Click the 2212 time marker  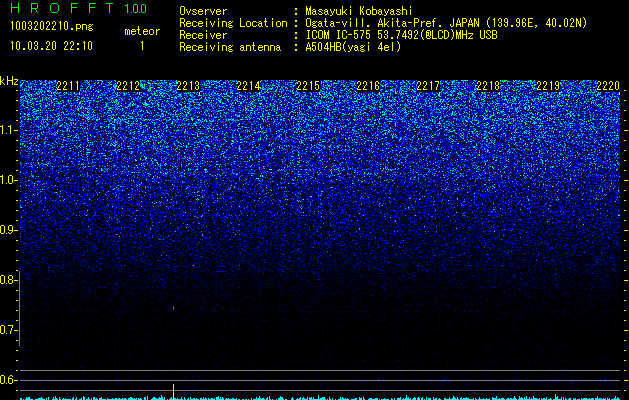pyautogui.click(x=128, y=85)
